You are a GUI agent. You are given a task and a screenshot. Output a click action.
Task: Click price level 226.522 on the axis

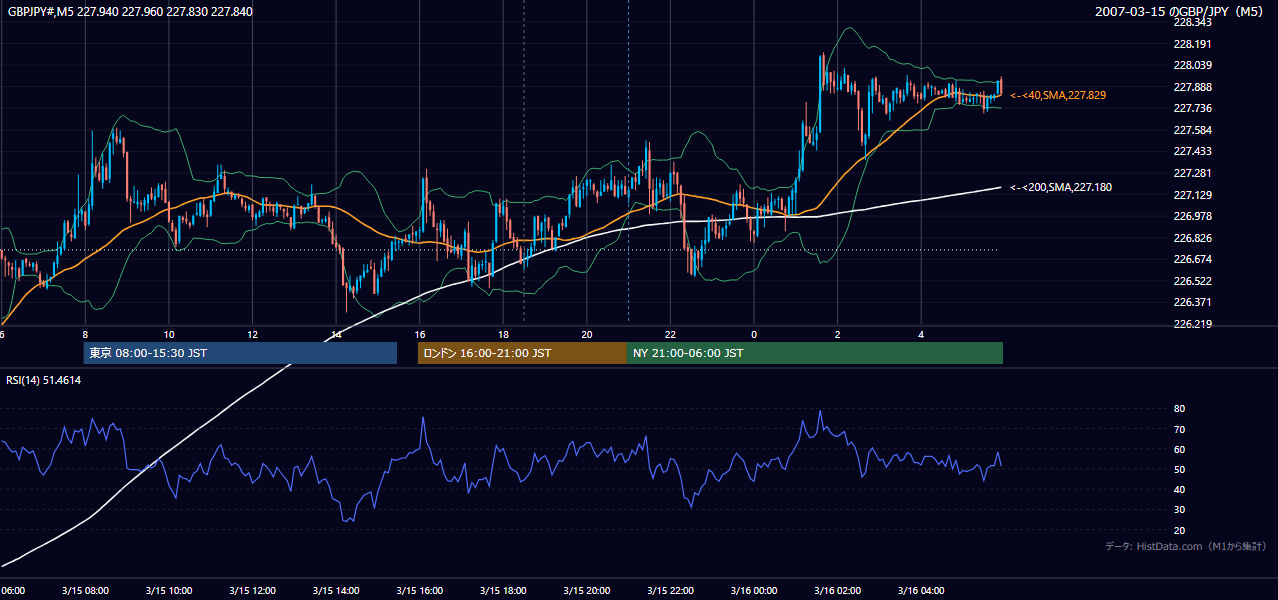[x=1192, y=281]
